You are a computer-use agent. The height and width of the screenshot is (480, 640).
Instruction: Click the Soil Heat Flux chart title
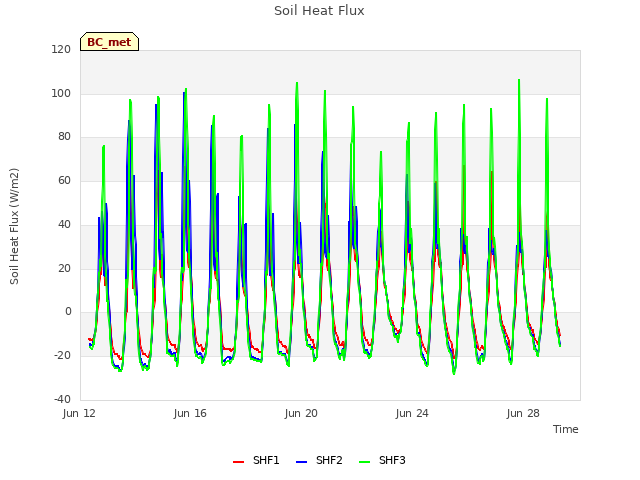319,11
